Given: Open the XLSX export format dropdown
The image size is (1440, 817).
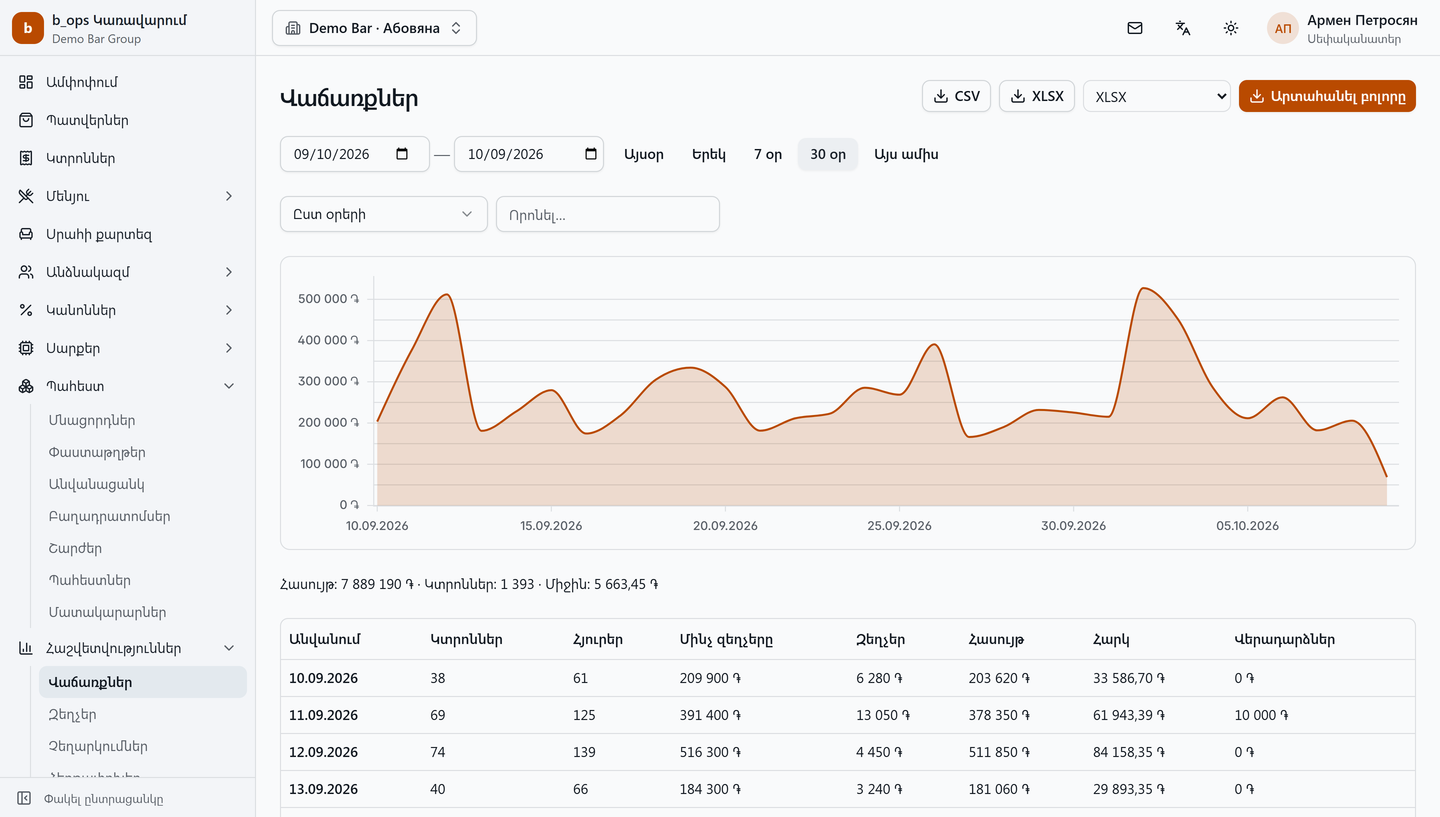Looking at the screenshot, I should coord(1157,96).
